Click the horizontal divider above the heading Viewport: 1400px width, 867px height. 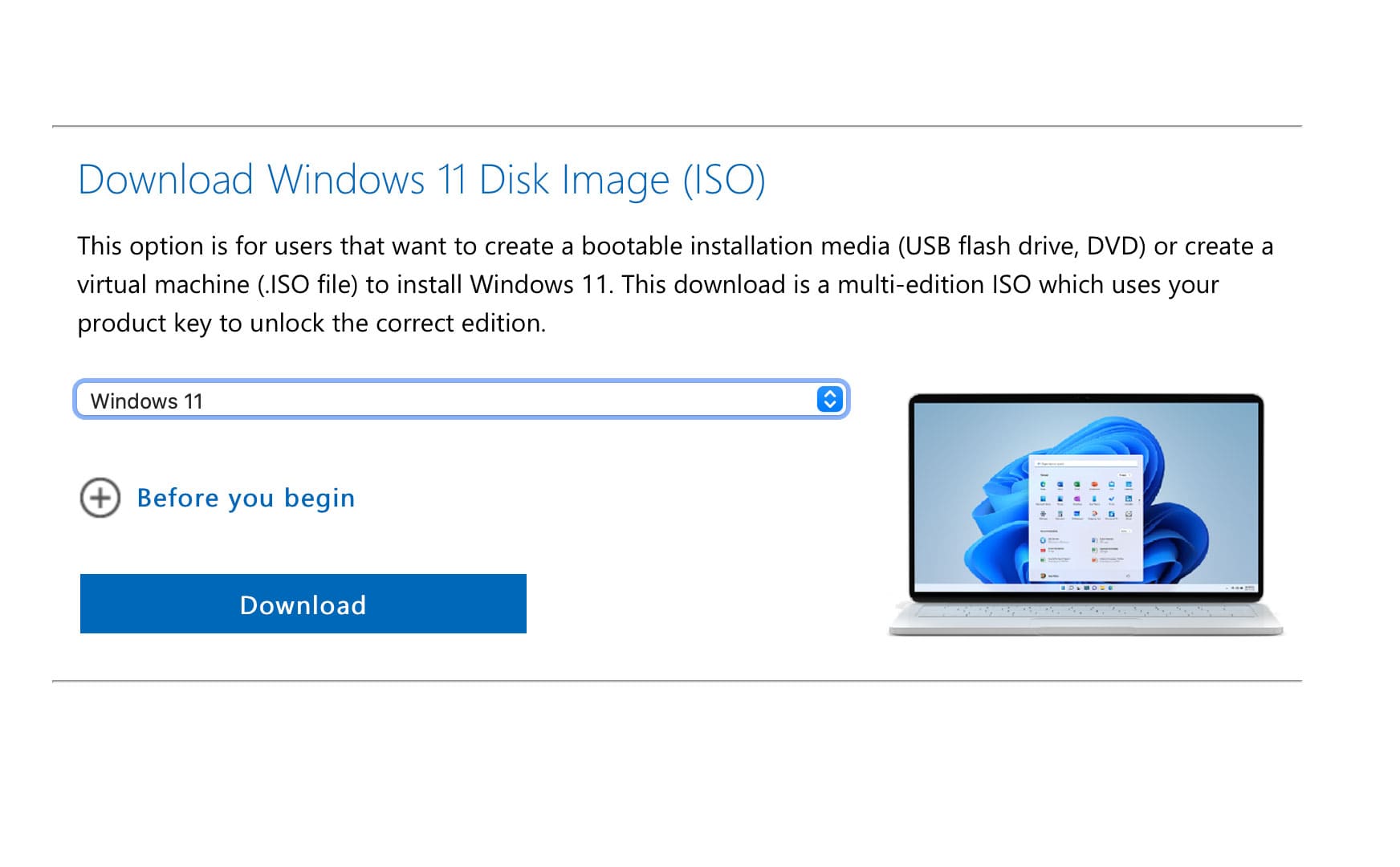point(677,126)
